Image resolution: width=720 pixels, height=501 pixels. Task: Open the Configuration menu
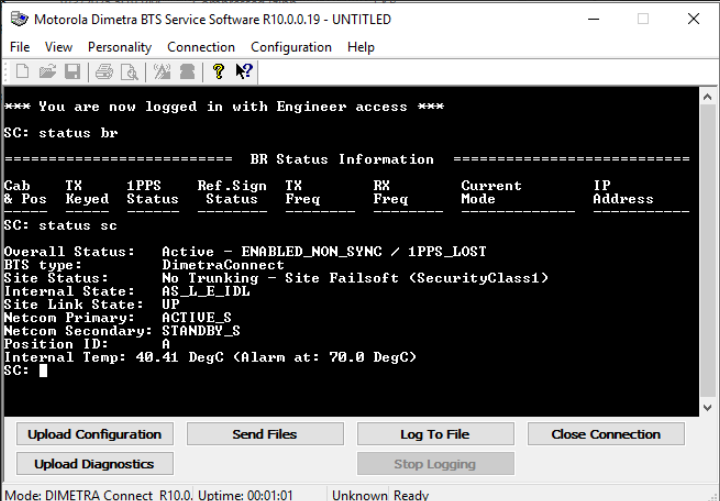coord(291,47)
